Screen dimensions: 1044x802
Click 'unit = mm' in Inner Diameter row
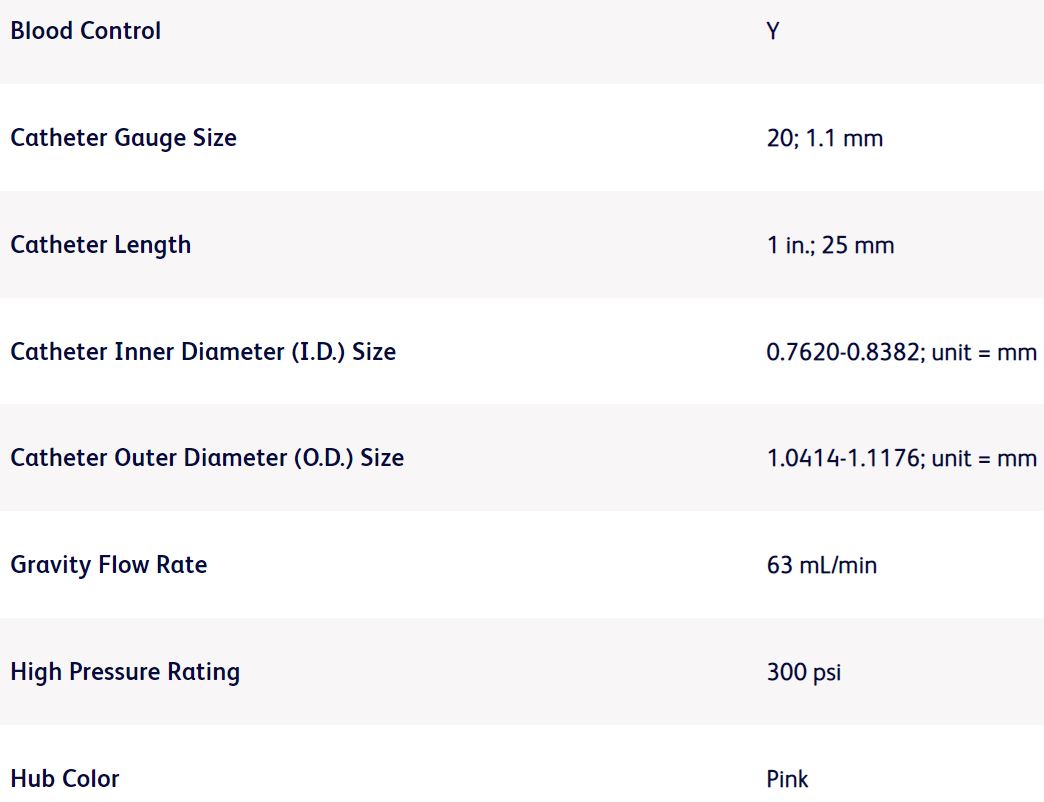click(x=984, y=352)
